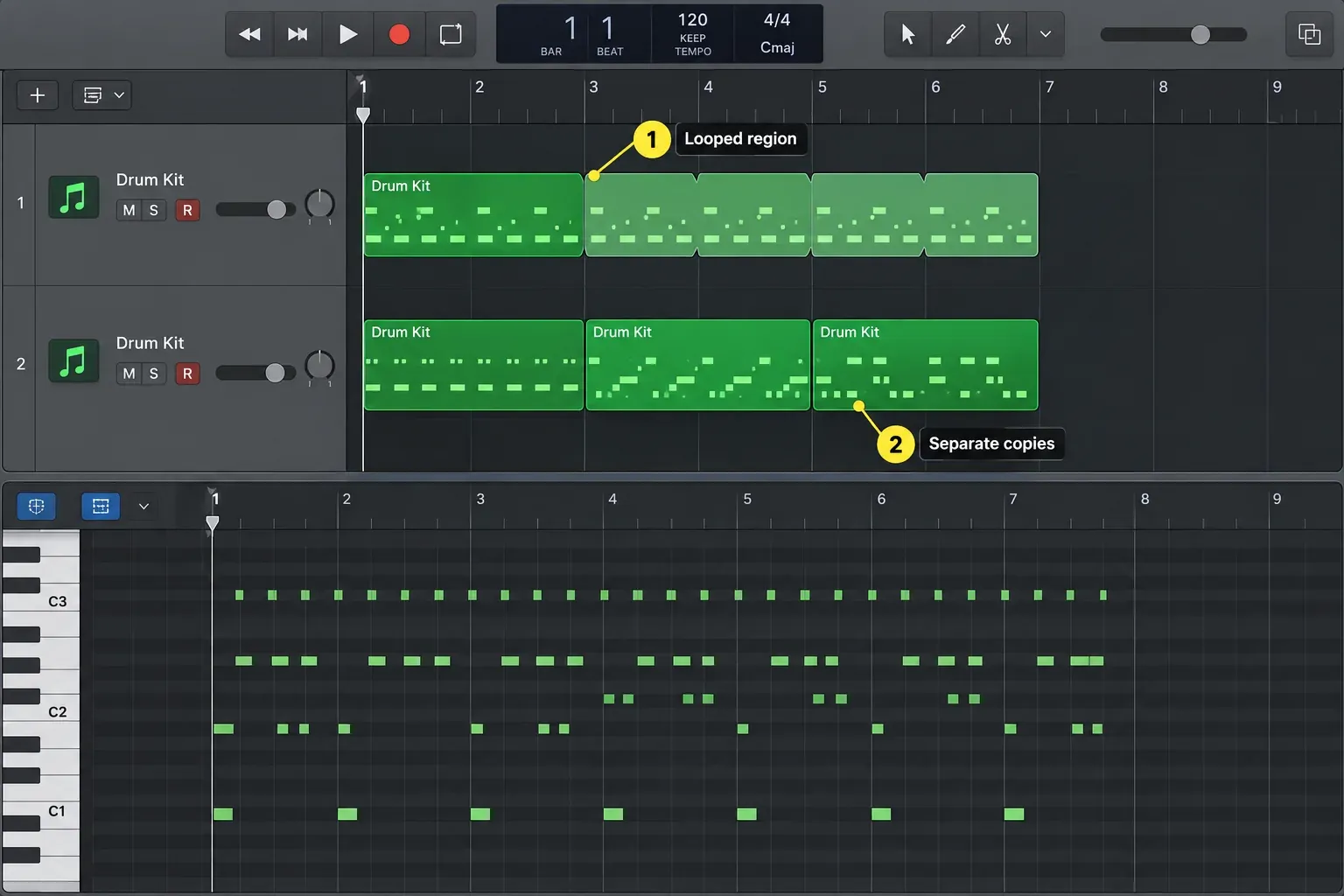The width and height of the screenshot is (1344, 896).
Task: Click the BEAT position value
Action: [608, 29]
